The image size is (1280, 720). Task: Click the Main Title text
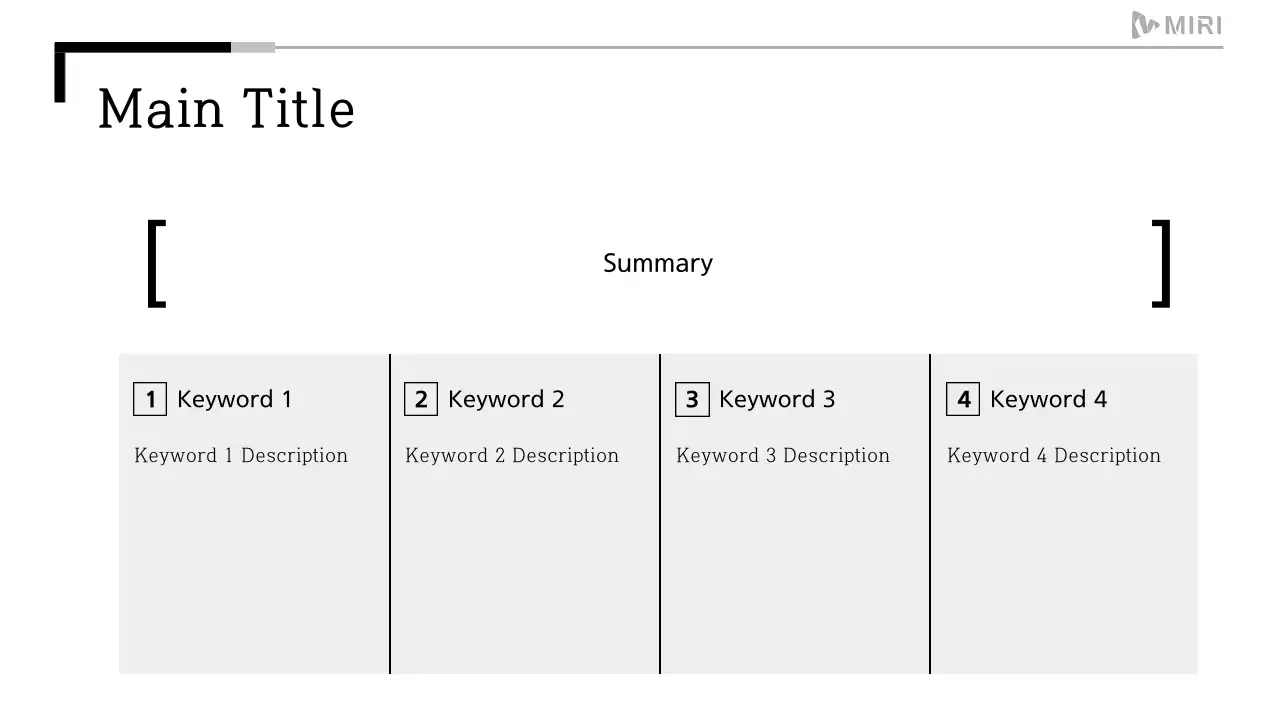[226, 109]
